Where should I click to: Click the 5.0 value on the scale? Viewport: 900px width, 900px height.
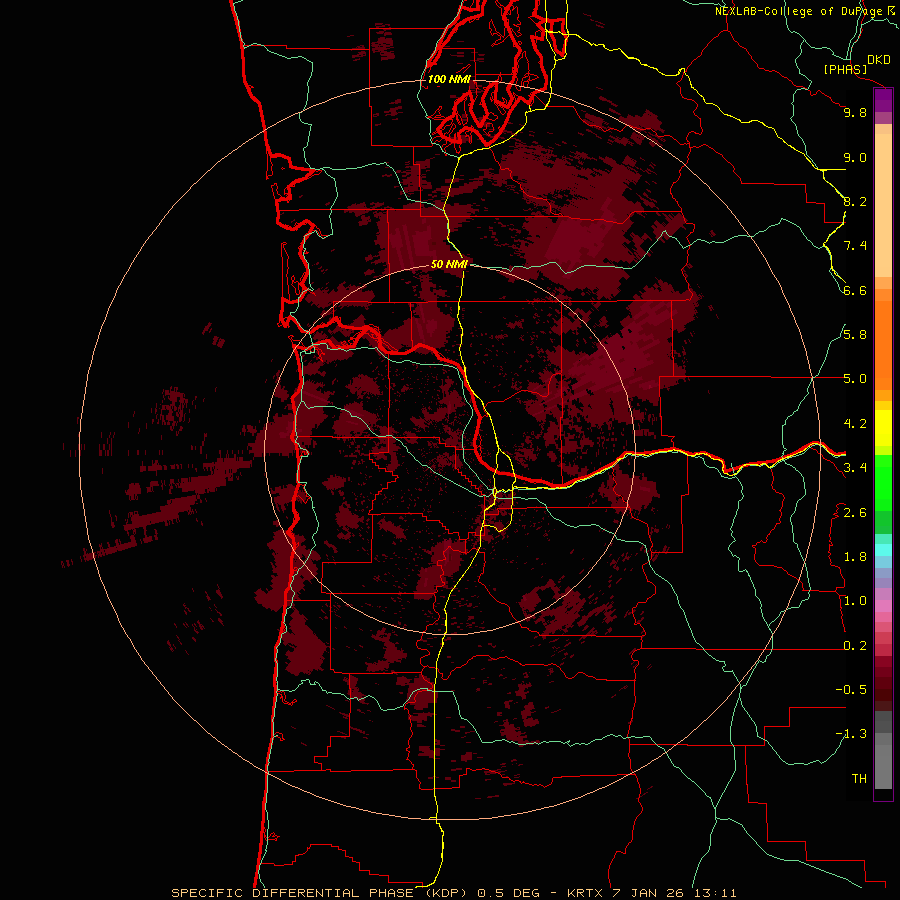(855, 379)
